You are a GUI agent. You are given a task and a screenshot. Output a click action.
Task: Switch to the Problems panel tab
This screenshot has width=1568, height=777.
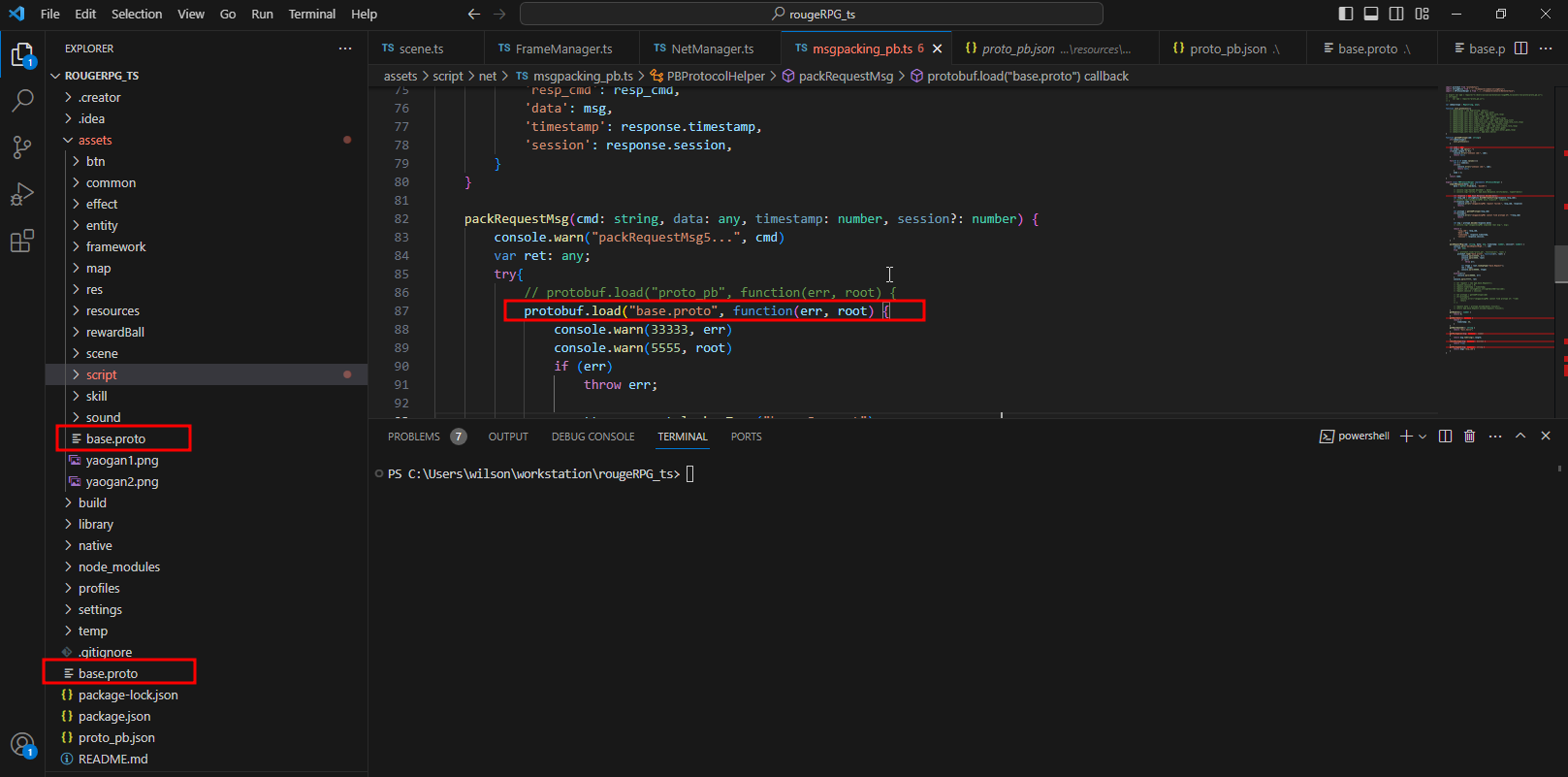(x=414, y=437)
